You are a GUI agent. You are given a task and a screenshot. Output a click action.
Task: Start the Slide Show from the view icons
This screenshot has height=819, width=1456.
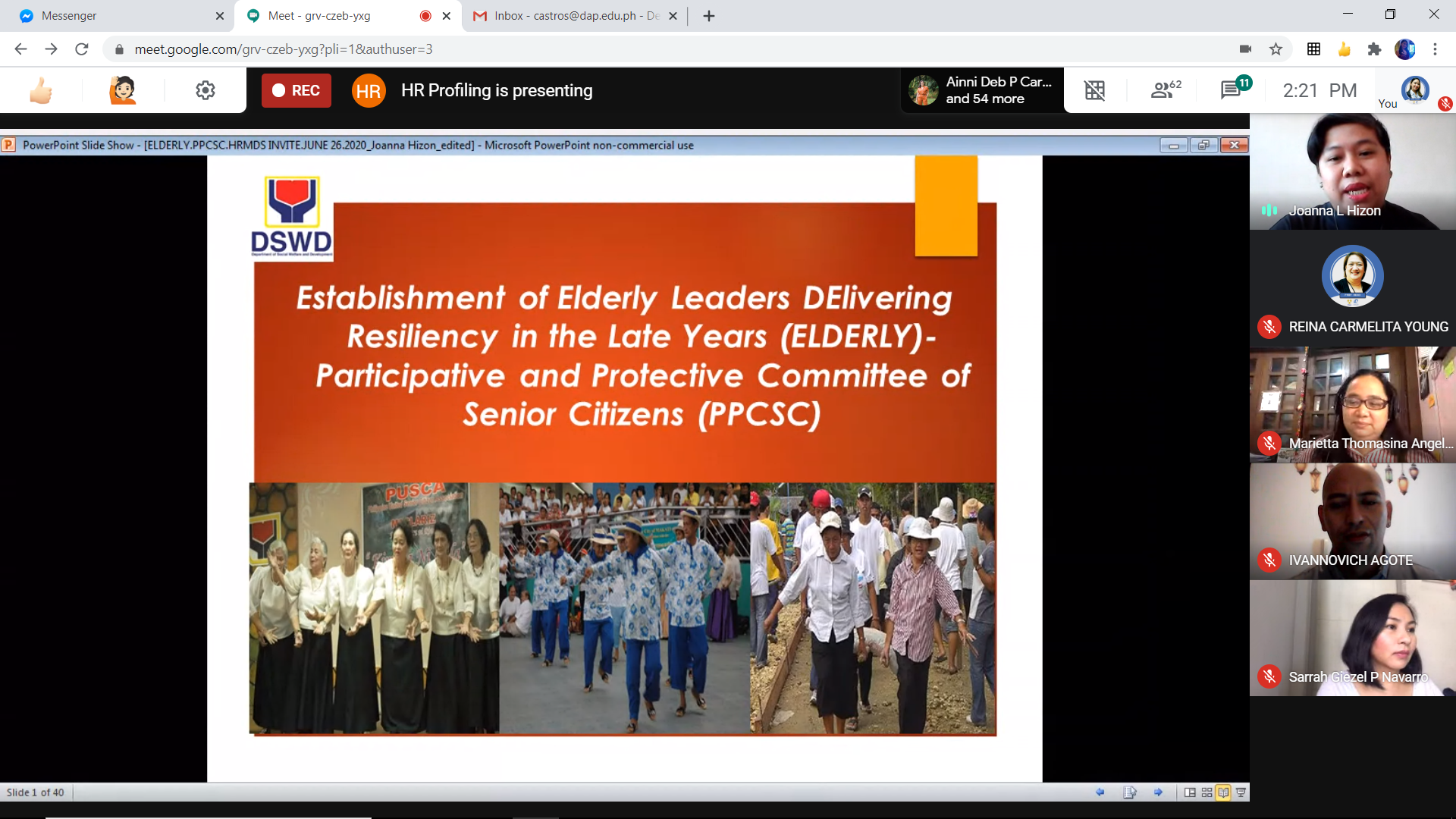pos(1240,792)
